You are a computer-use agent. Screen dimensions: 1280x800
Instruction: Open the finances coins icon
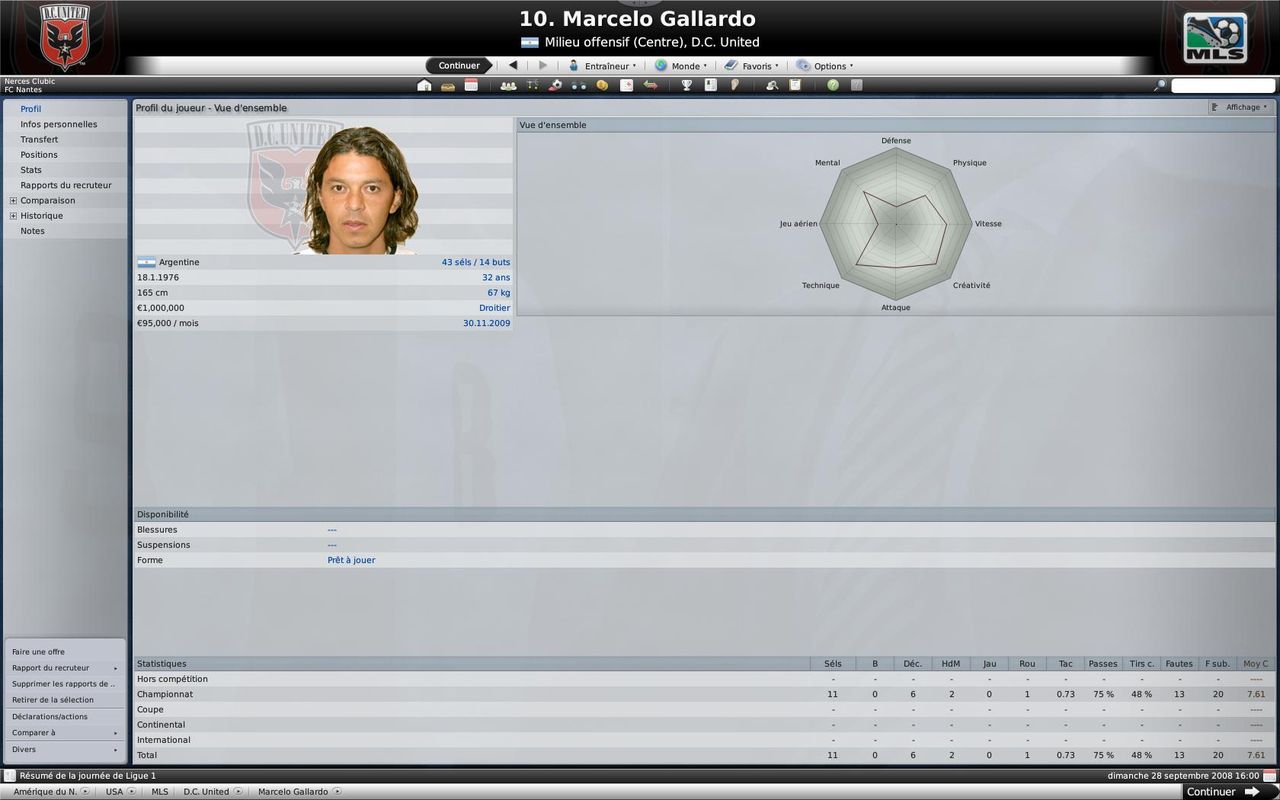602,86
